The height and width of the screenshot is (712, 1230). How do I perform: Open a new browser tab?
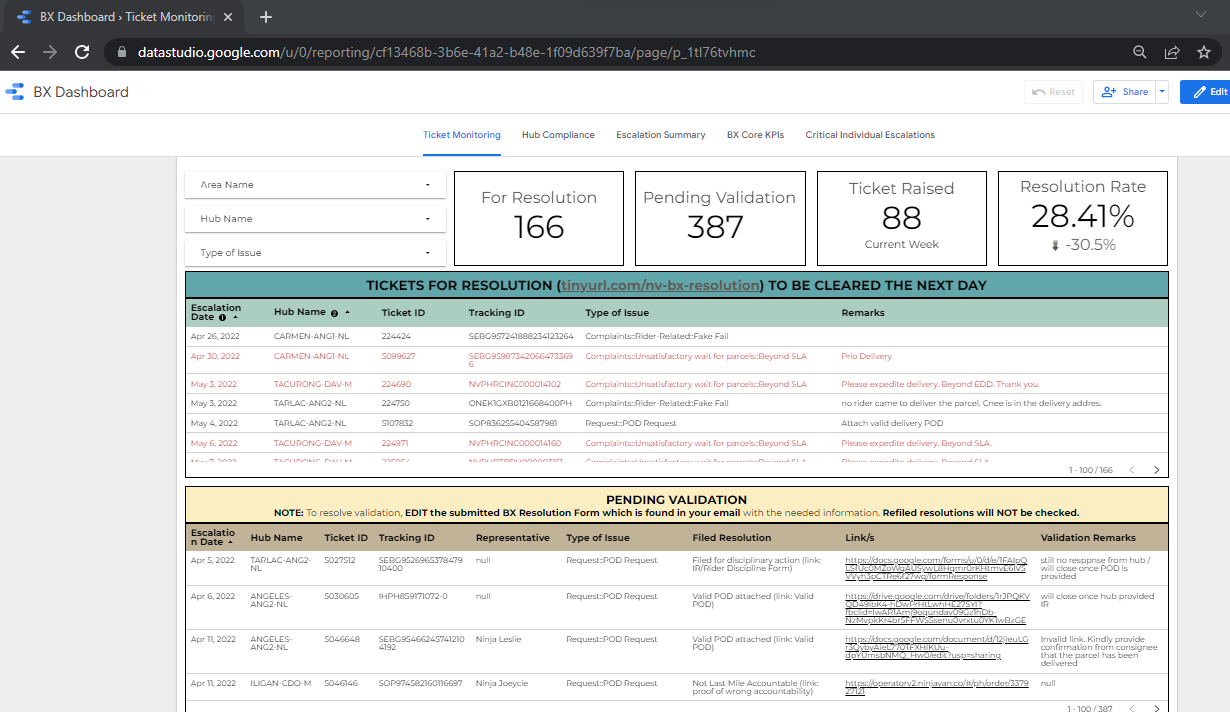tap(266, 17)
